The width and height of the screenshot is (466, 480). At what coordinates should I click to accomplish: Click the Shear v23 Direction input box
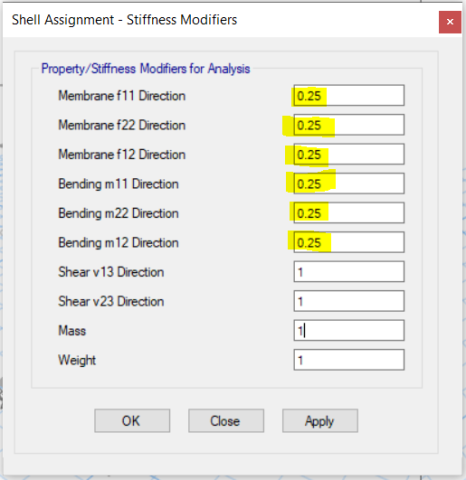[x=349, y=301]
